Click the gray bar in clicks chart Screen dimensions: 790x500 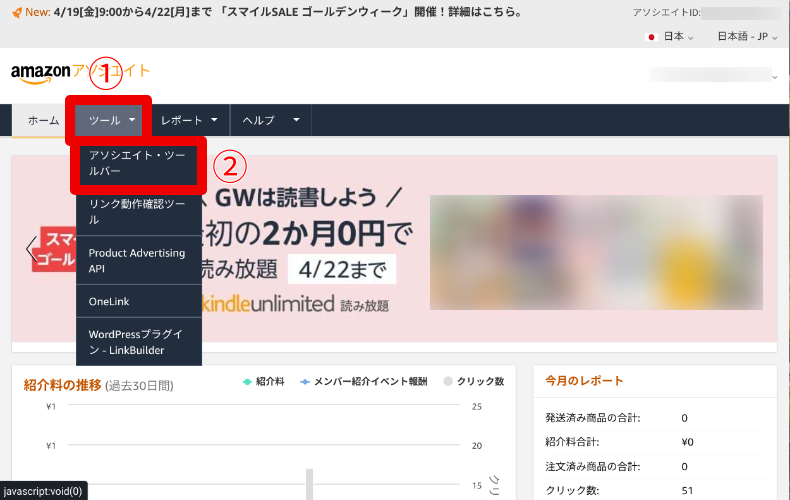309,484
